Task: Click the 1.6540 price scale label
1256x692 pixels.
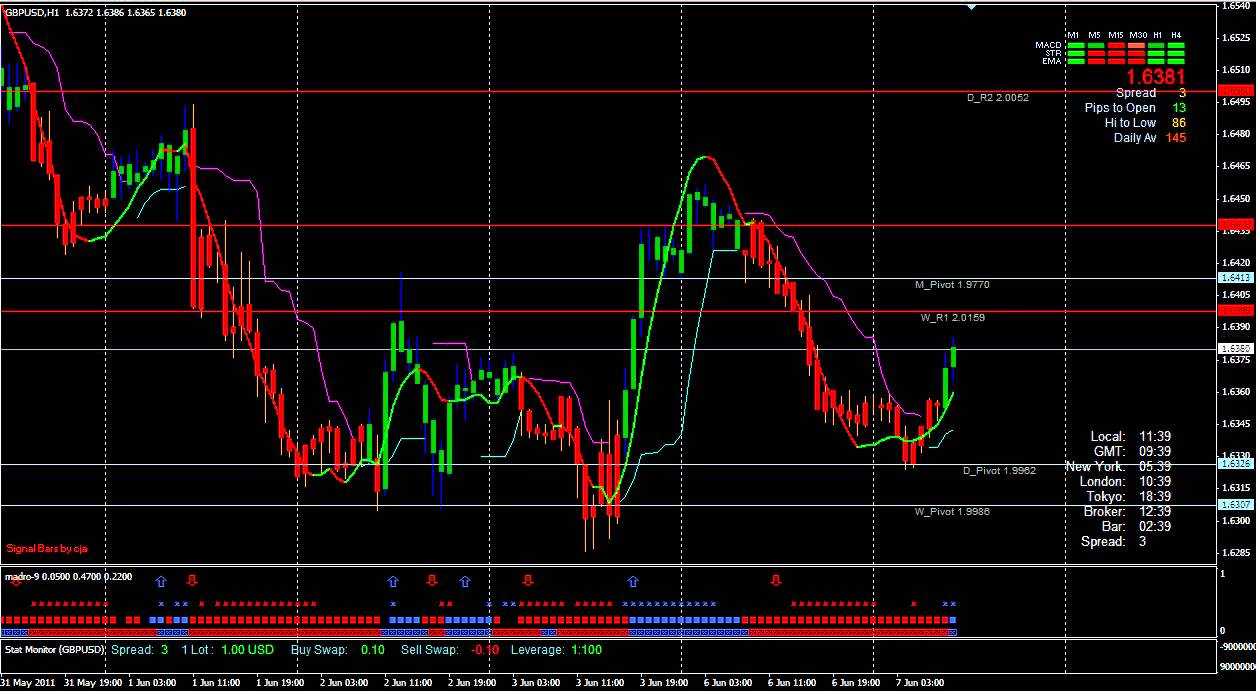Action: point(1234,6)
